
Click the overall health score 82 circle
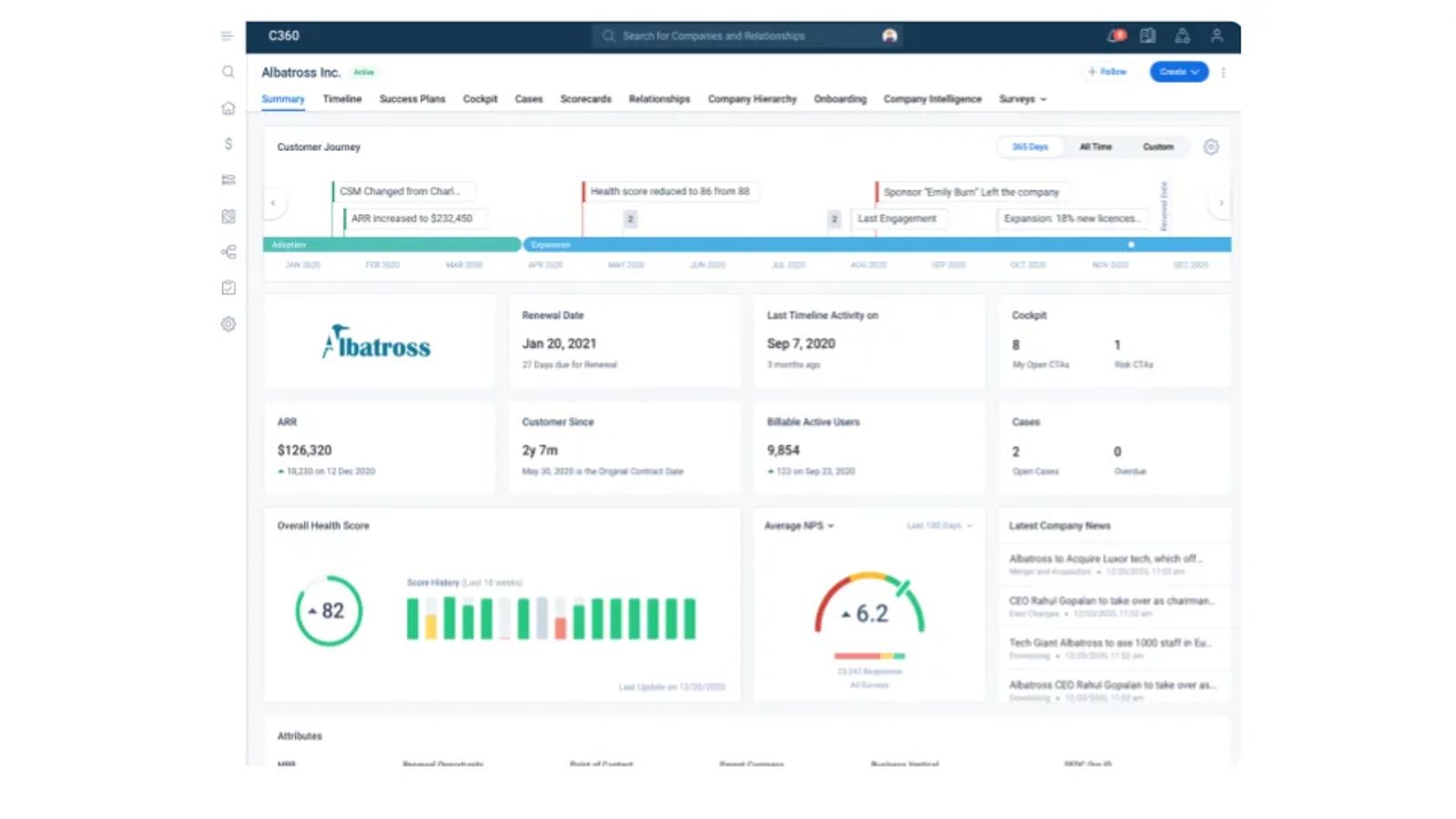(329, 611)
